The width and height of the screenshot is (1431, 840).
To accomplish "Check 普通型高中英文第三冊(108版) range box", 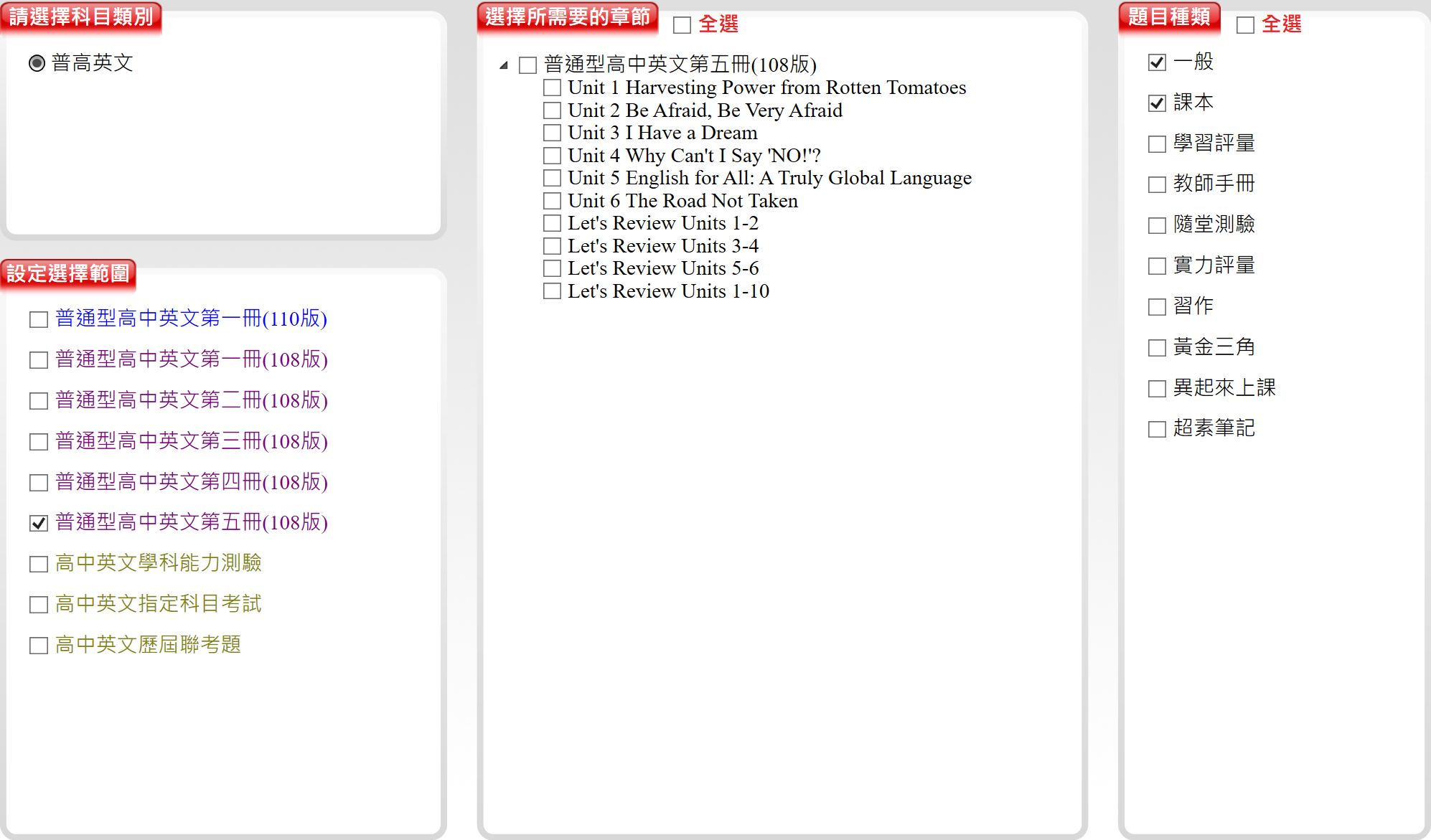I will [x=39, y=442].
